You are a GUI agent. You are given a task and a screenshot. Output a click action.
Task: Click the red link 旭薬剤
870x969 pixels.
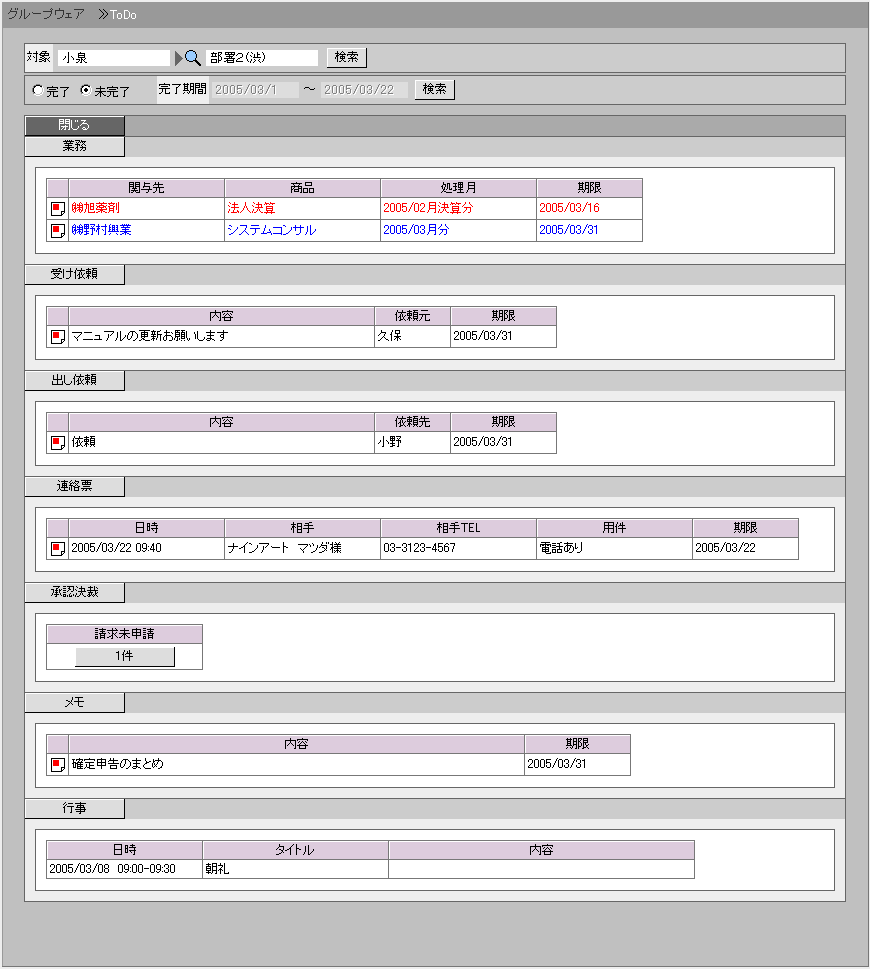coord(96,208)
